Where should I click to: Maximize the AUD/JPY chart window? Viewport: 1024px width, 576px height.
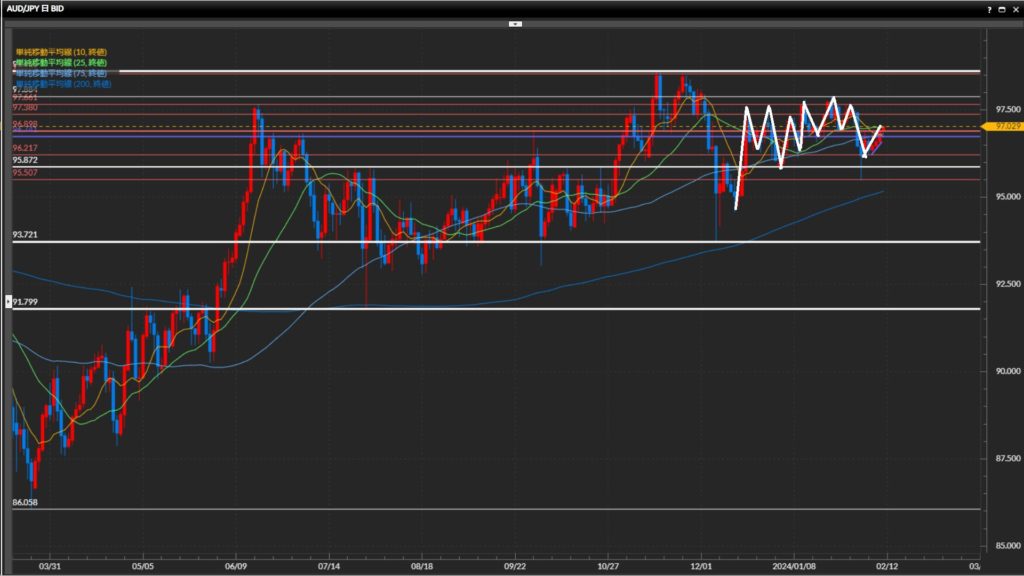tap(1001, 8)
